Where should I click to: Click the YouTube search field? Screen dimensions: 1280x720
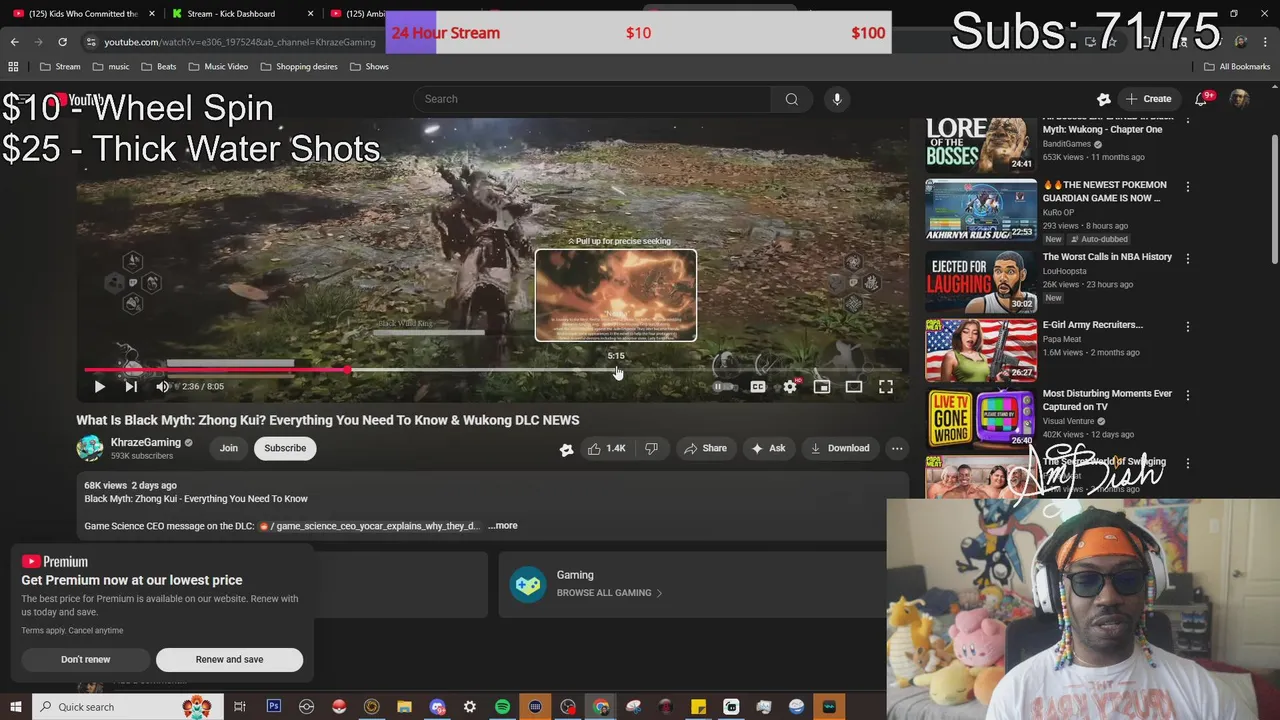pos(592,99)
